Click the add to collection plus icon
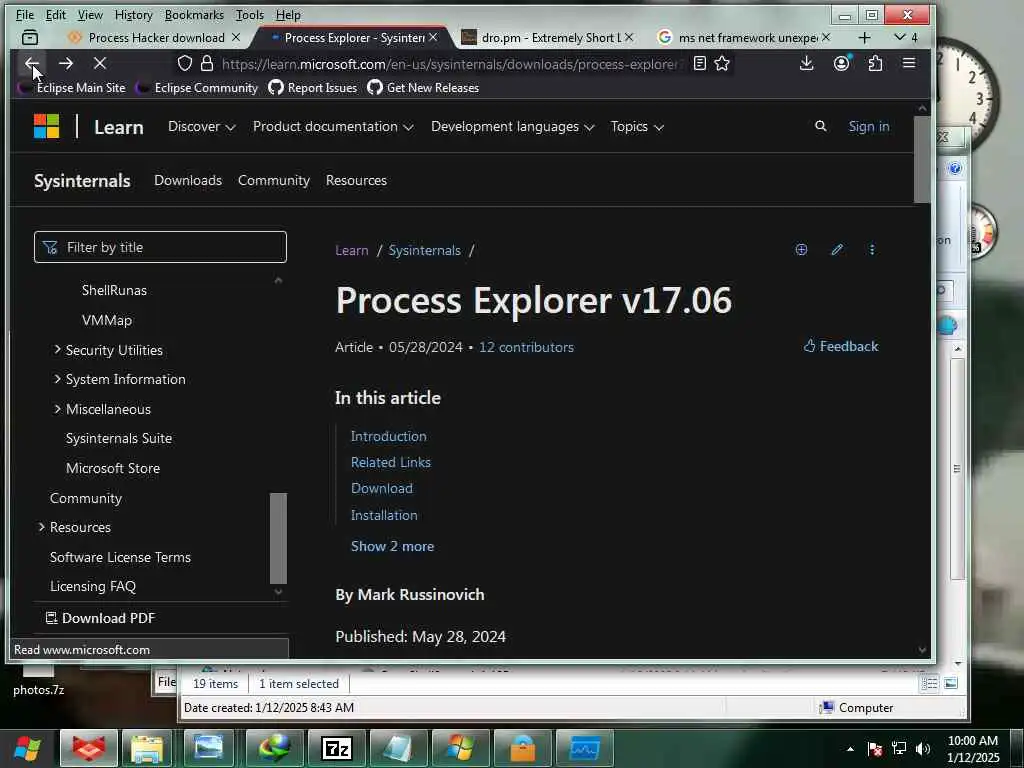This screenshot has height=768, width=1024. pos(801,249)
